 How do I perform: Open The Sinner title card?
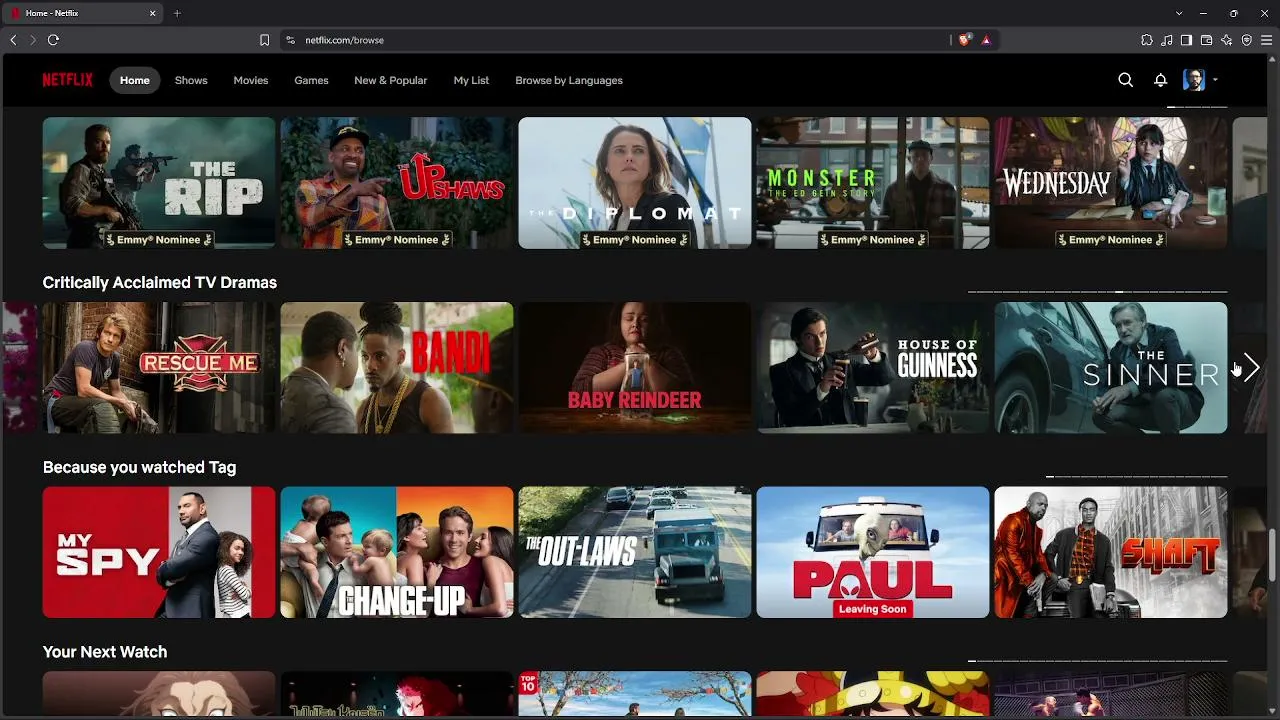tap(1111, 368)
